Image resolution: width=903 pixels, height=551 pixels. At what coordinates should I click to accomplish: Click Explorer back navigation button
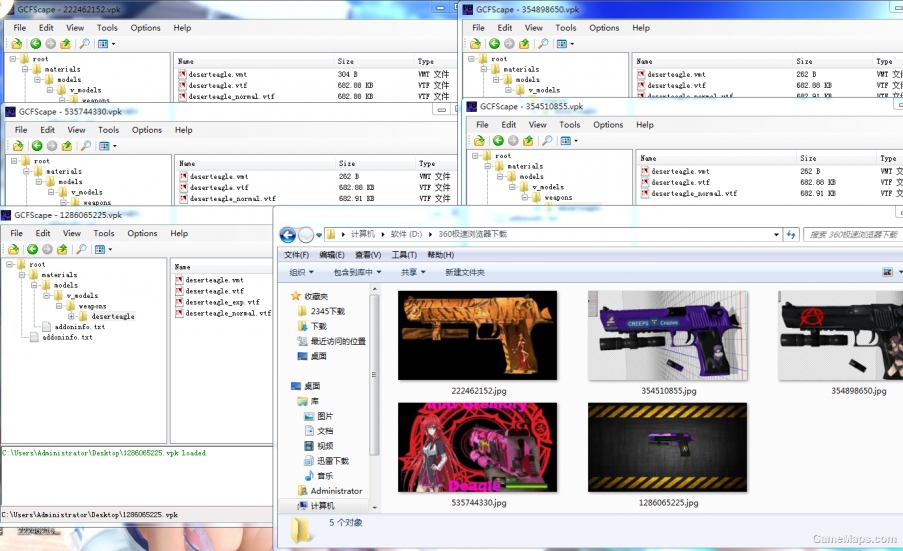tap(287, 235)
